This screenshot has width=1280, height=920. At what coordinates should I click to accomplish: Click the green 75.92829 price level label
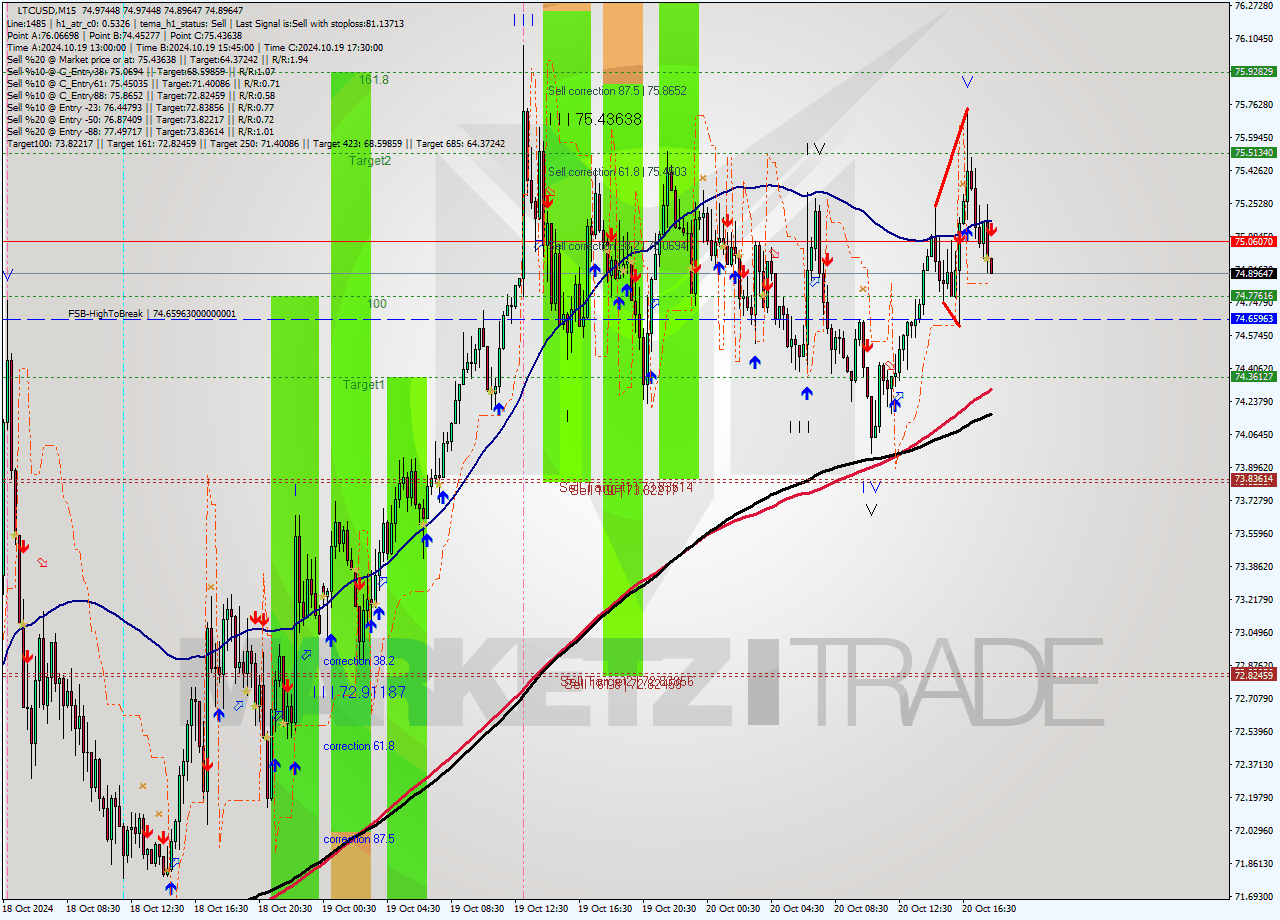1254,72
